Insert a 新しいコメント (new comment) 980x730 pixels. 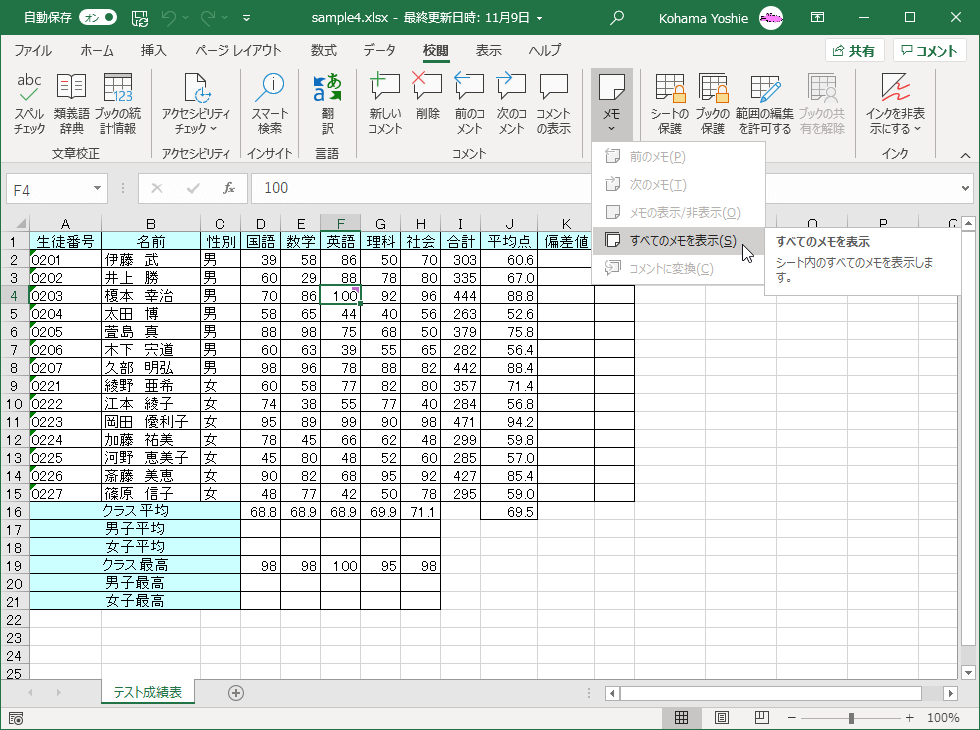(385, 100)
